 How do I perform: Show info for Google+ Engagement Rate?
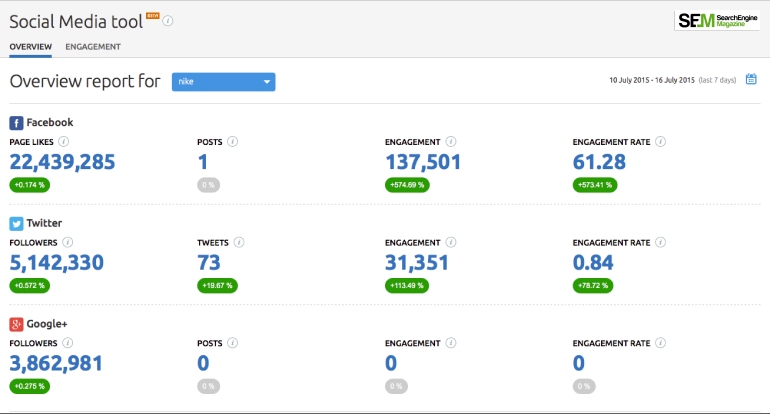(x=660, y=343)
